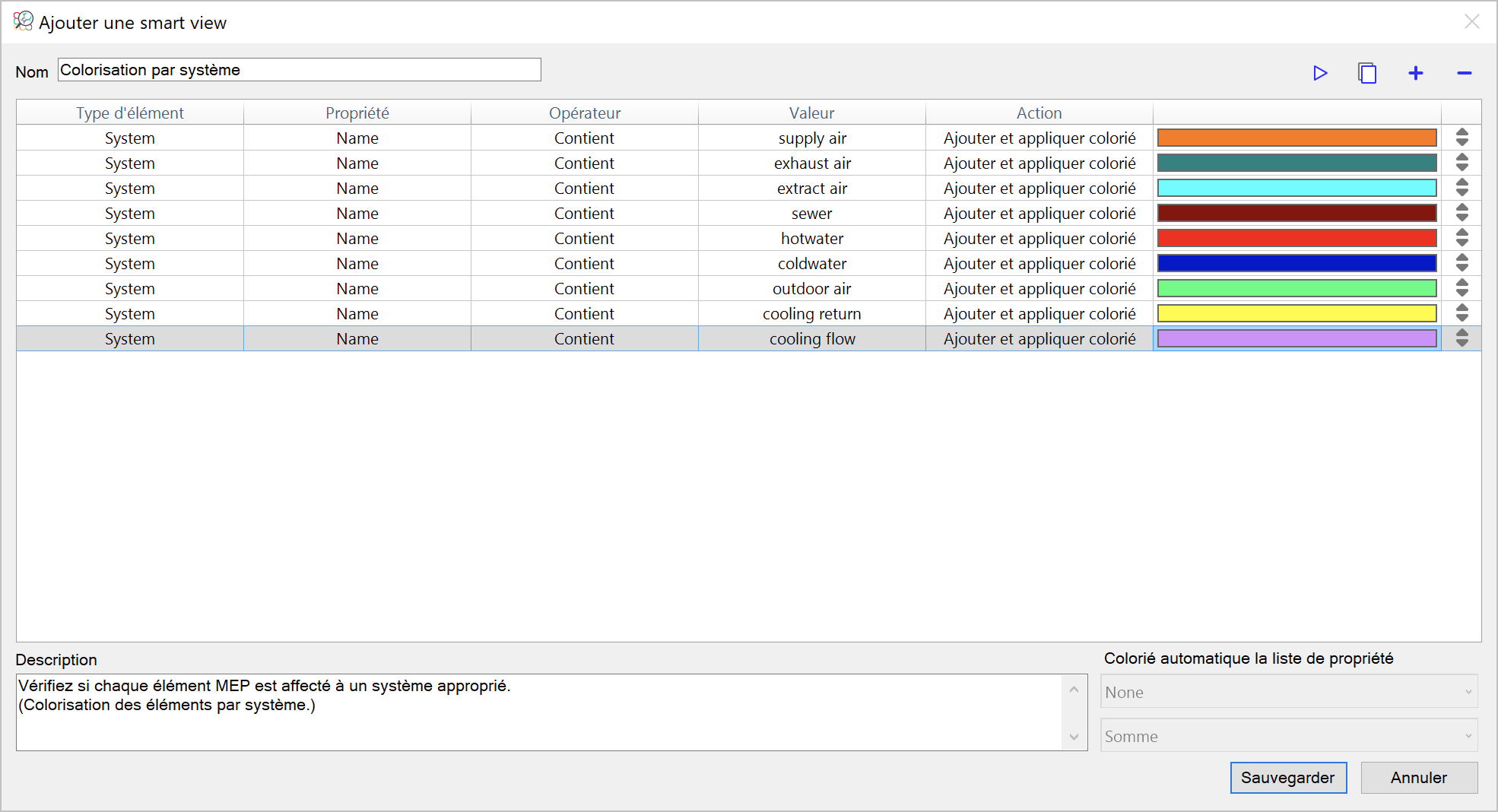Click the Propriété column header
Screen dimensions: 1498x812
357,113
